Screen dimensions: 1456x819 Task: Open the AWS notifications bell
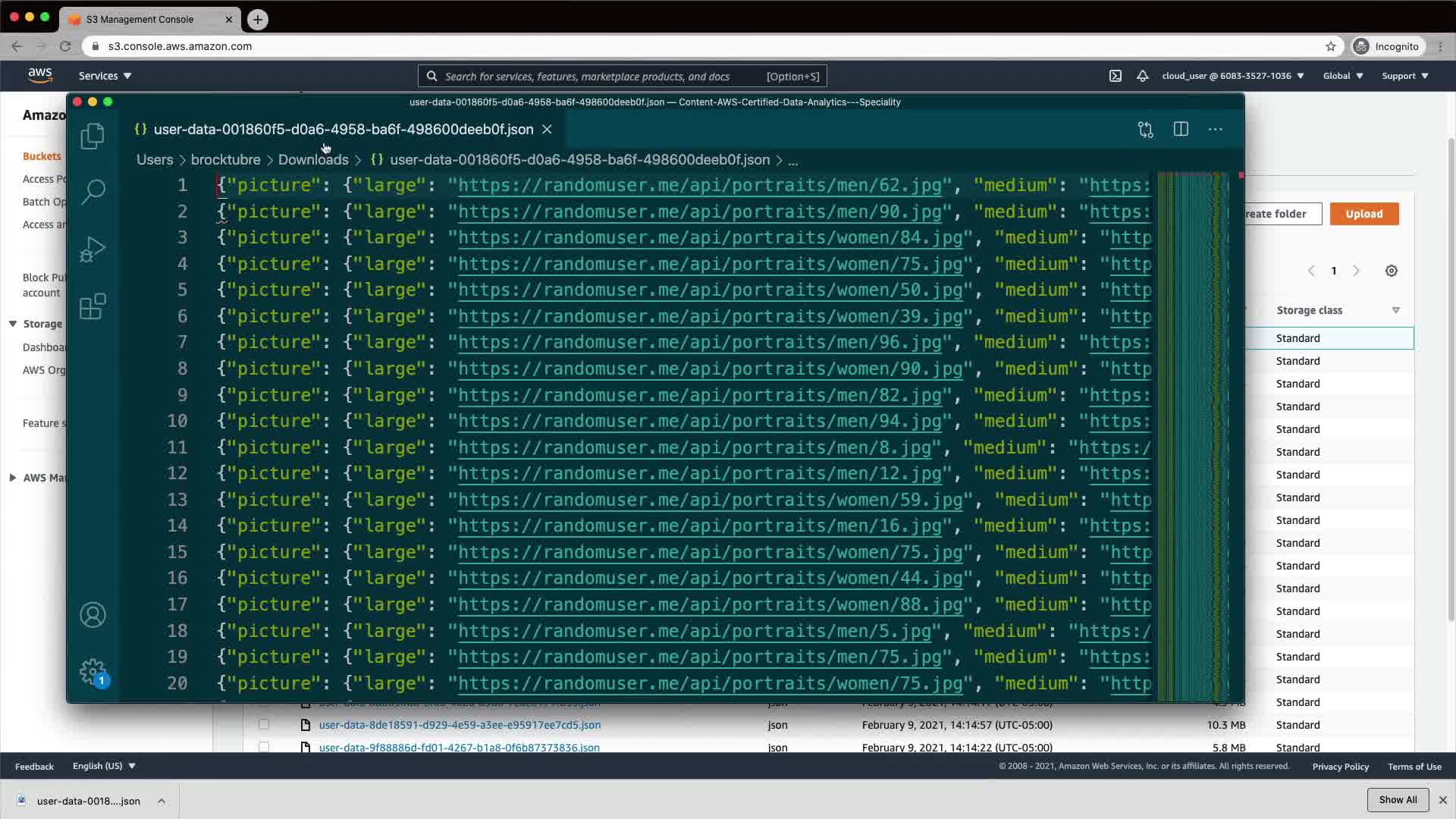[1142, 76]
